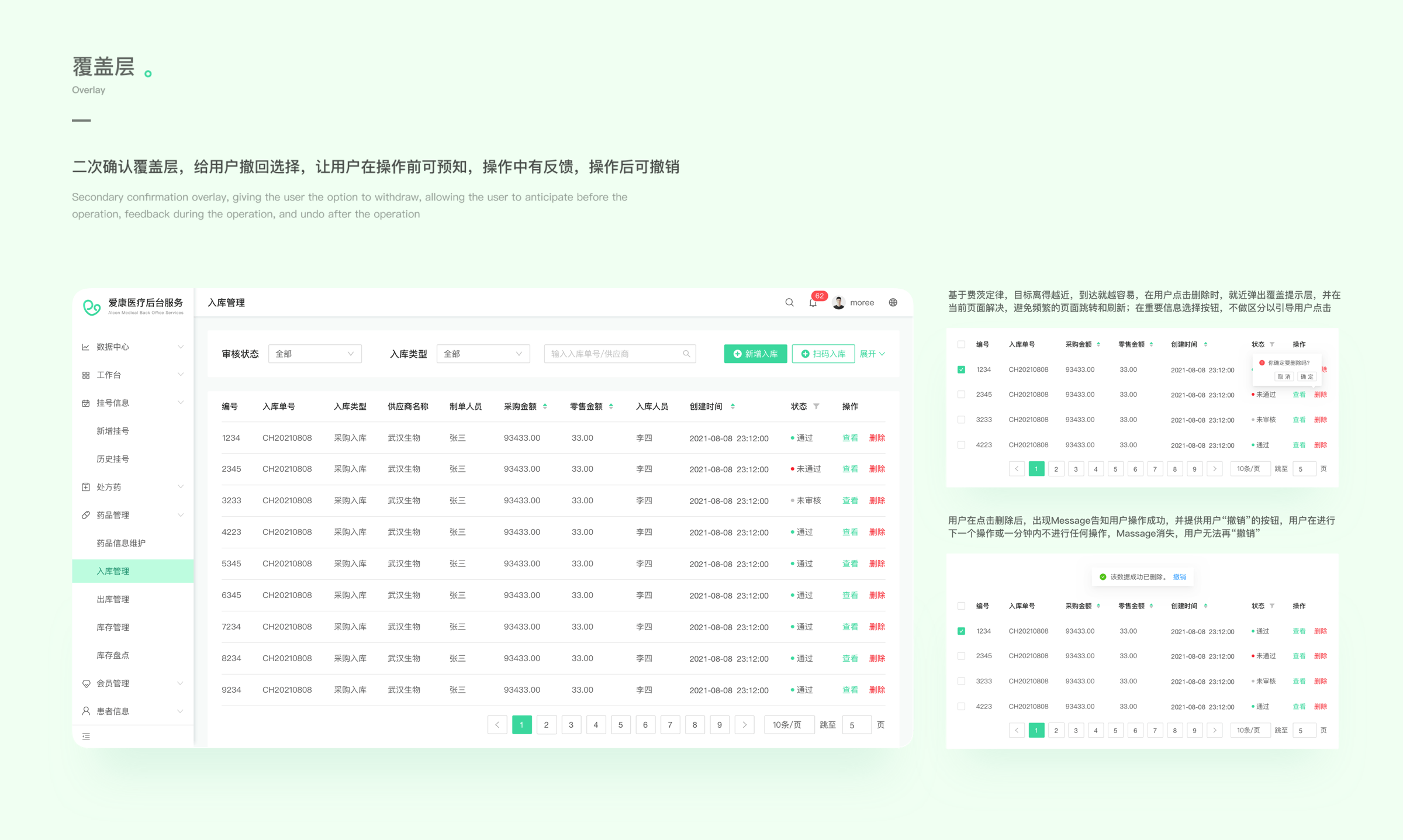Toggle select-all checkbox in delete-confirmation example table
This screenshot has height=840, width=1403.
point(961,344)
